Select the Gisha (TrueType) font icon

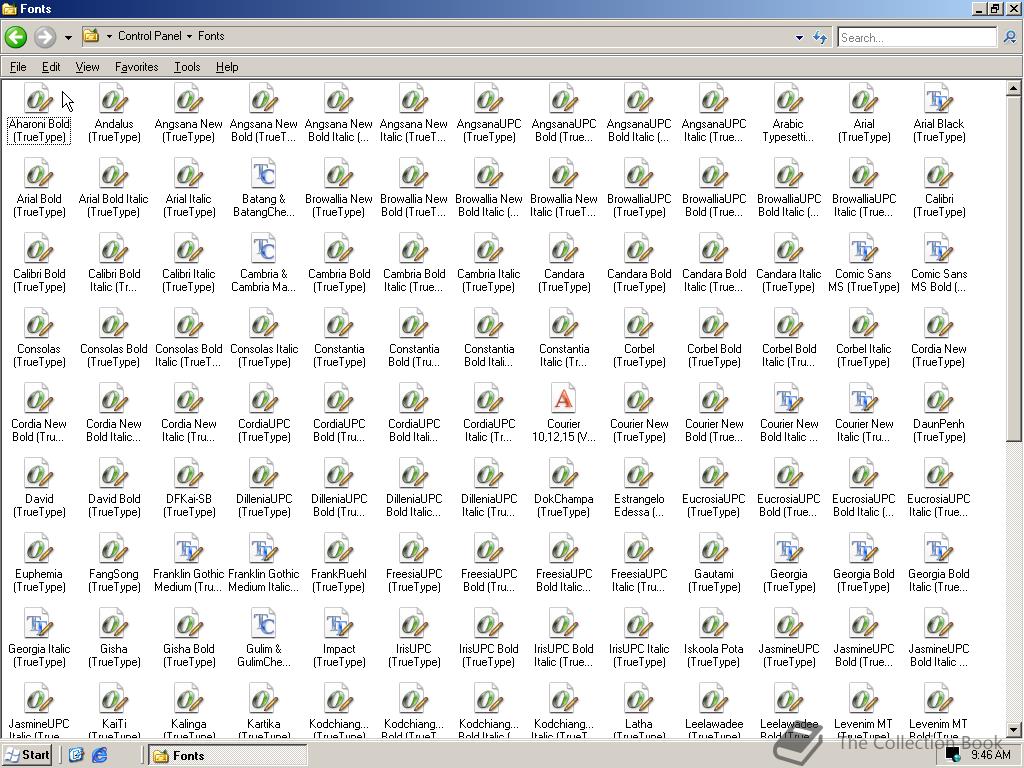pos(114,625)
